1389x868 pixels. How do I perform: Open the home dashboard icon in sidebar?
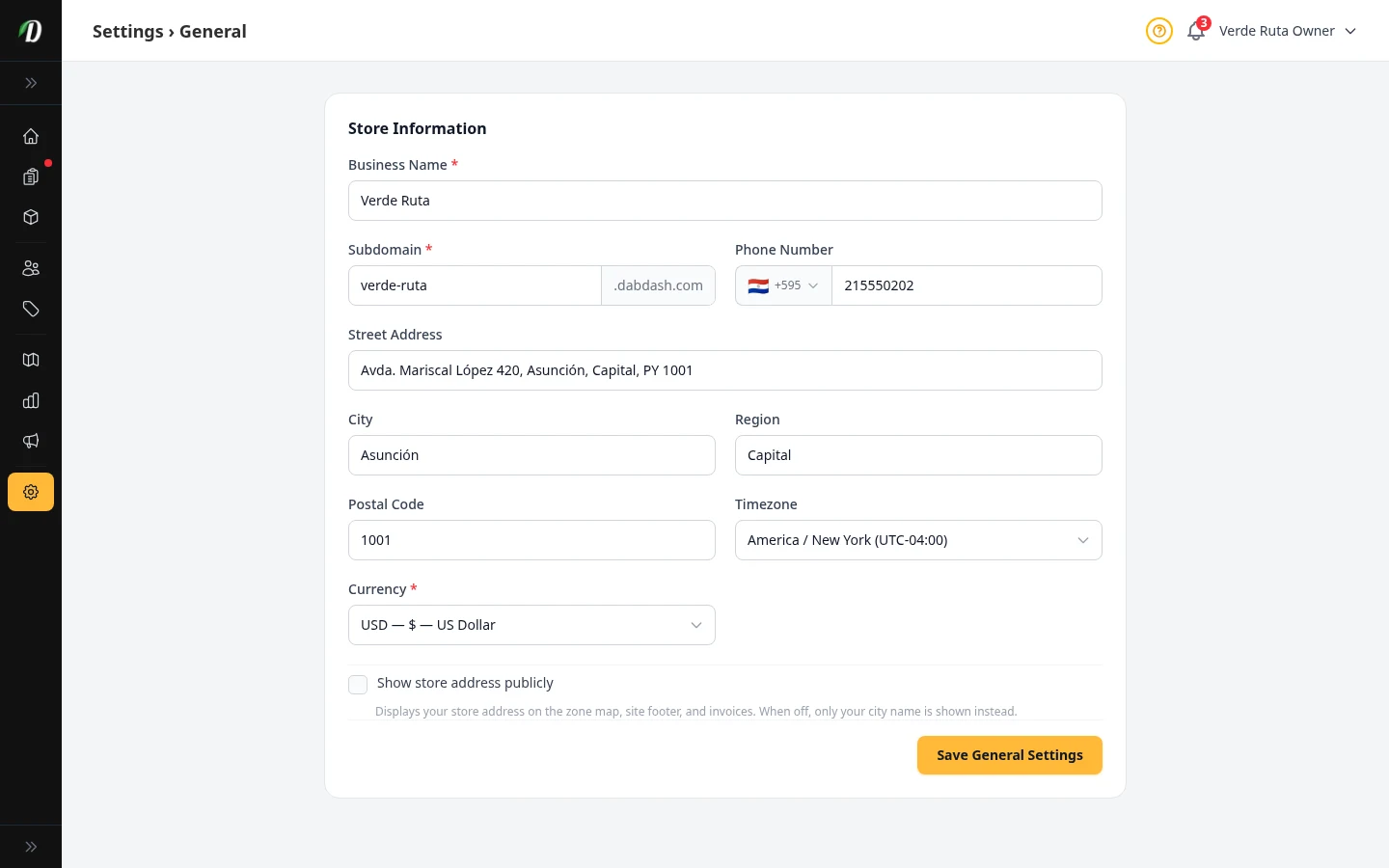point(31,136)
